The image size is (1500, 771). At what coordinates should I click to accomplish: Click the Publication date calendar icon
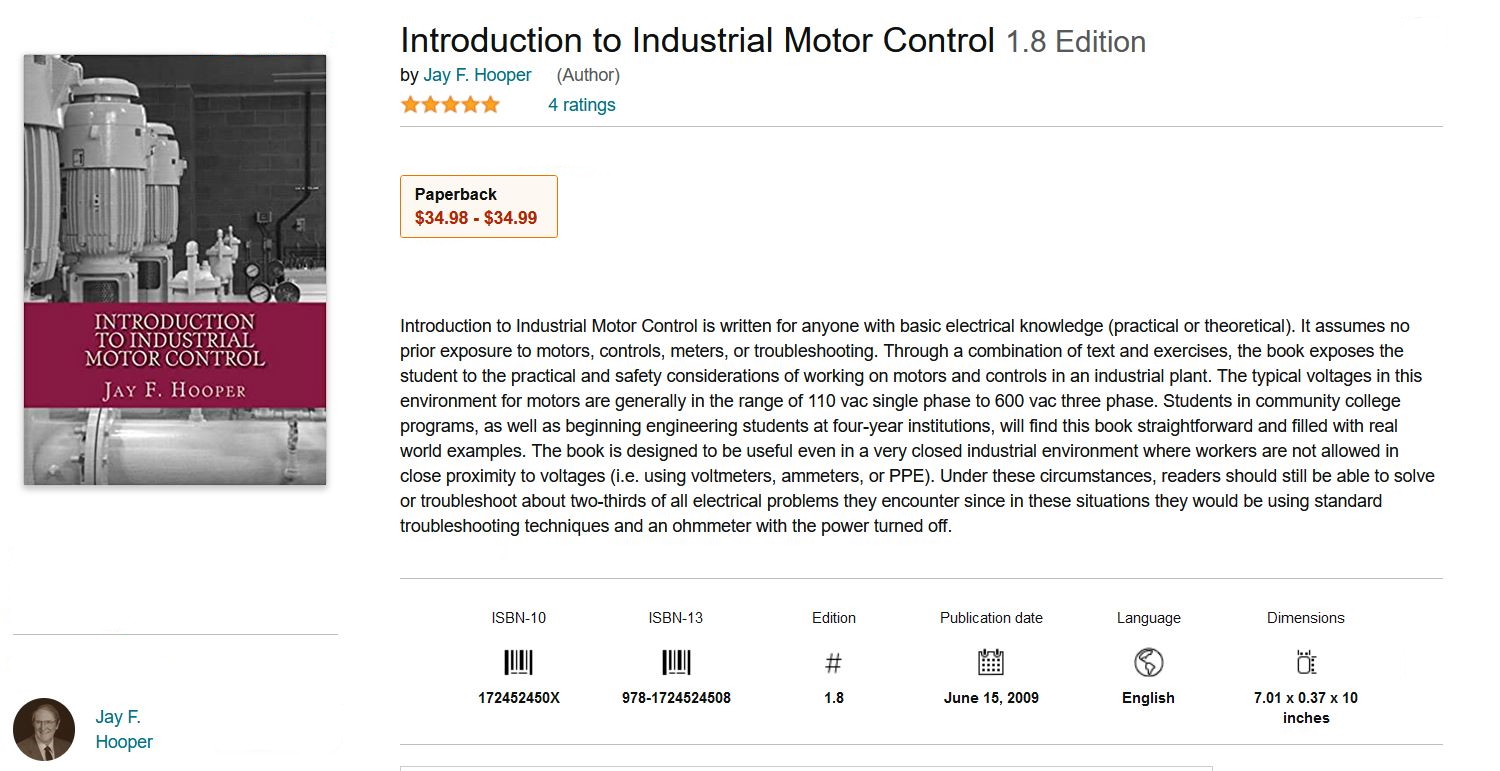(990, 662)
